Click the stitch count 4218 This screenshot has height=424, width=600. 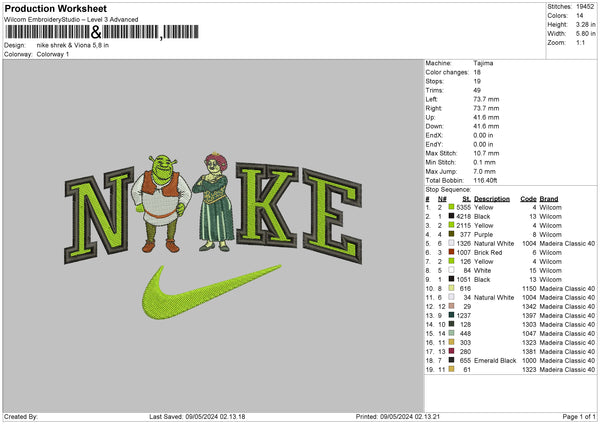click(x=463, y=216)
